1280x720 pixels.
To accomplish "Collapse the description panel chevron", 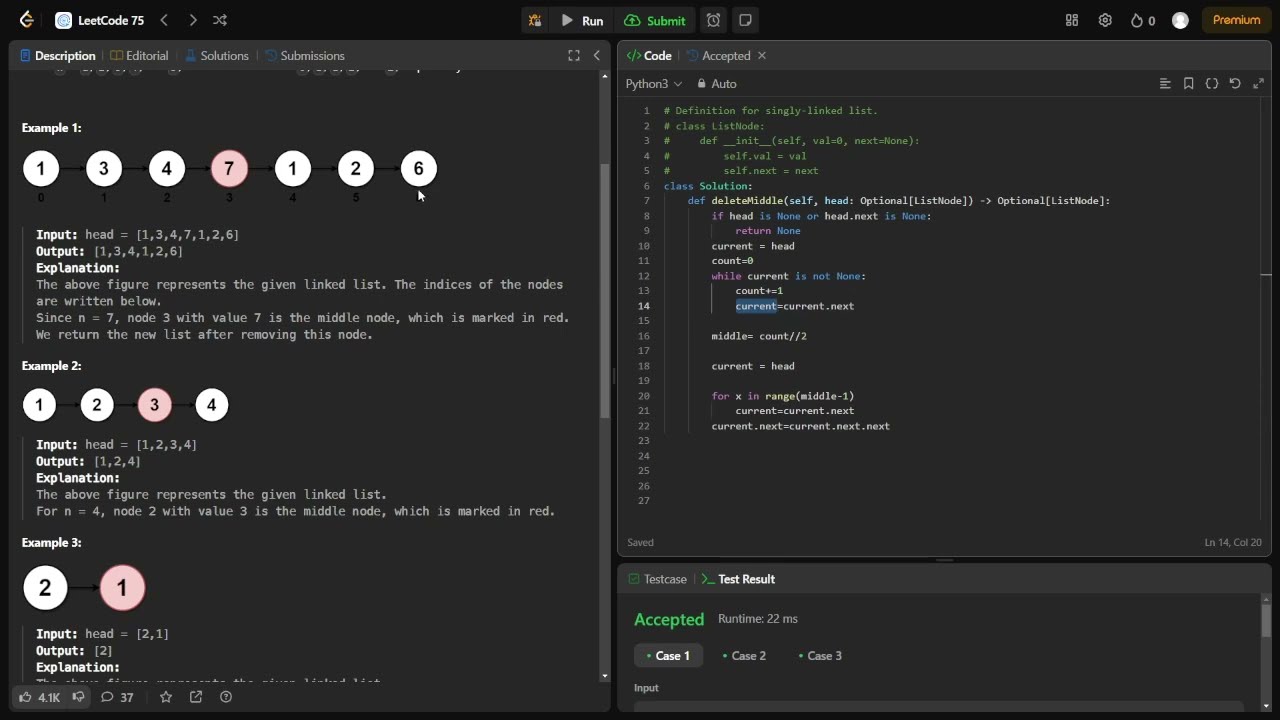I will [x=597, y=56].
